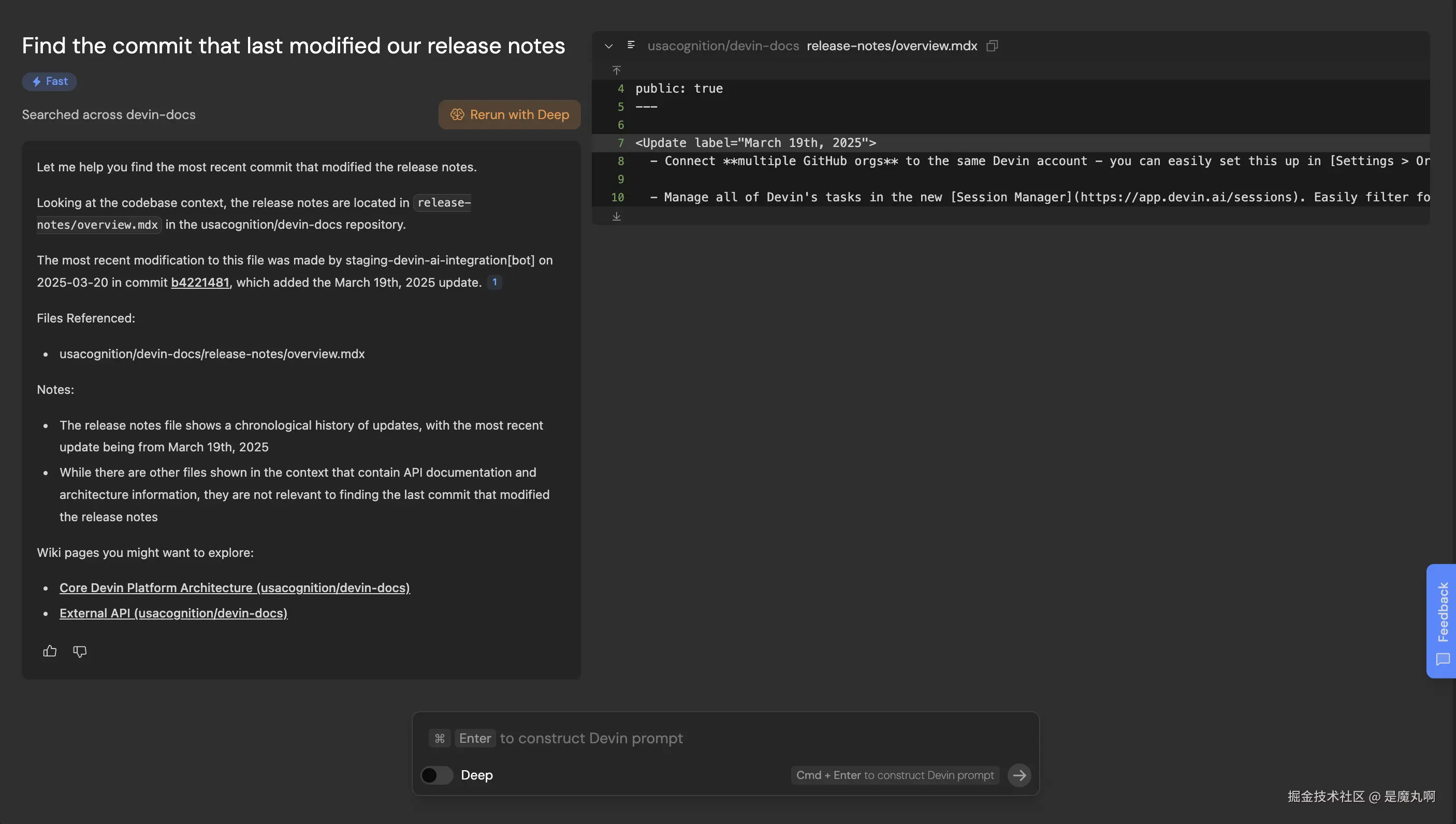Screen dimensions: 1456x824
Task: Submit prompt with arrow send button
Action: click(x=1019, y=775)
